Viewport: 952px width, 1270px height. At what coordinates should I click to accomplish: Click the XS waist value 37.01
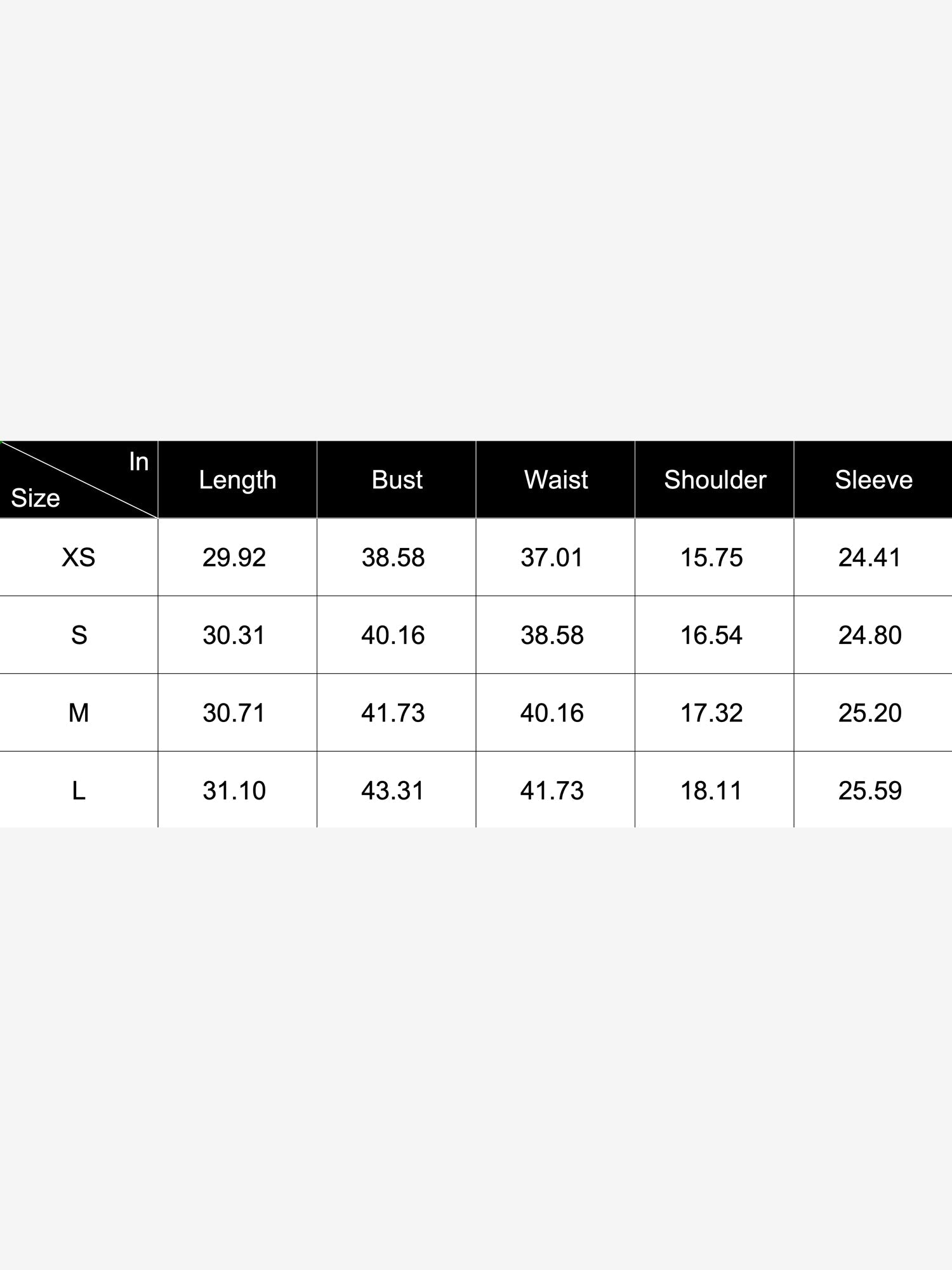[x=552, y=558]
